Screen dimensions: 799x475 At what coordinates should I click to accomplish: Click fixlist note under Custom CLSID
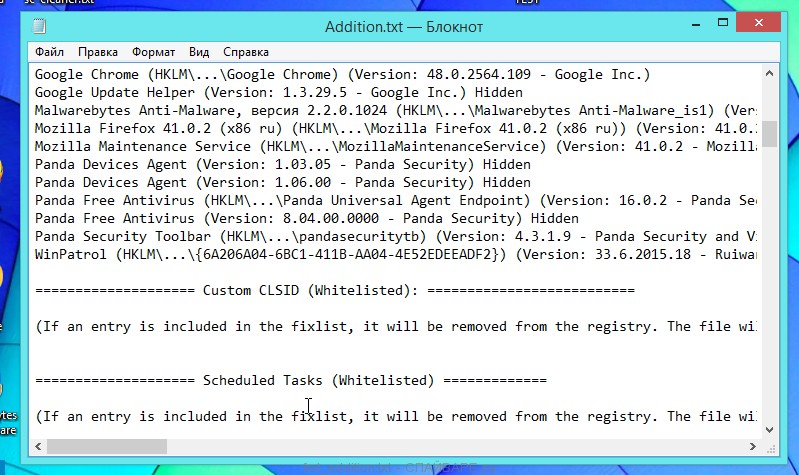[x=395, y=327]
